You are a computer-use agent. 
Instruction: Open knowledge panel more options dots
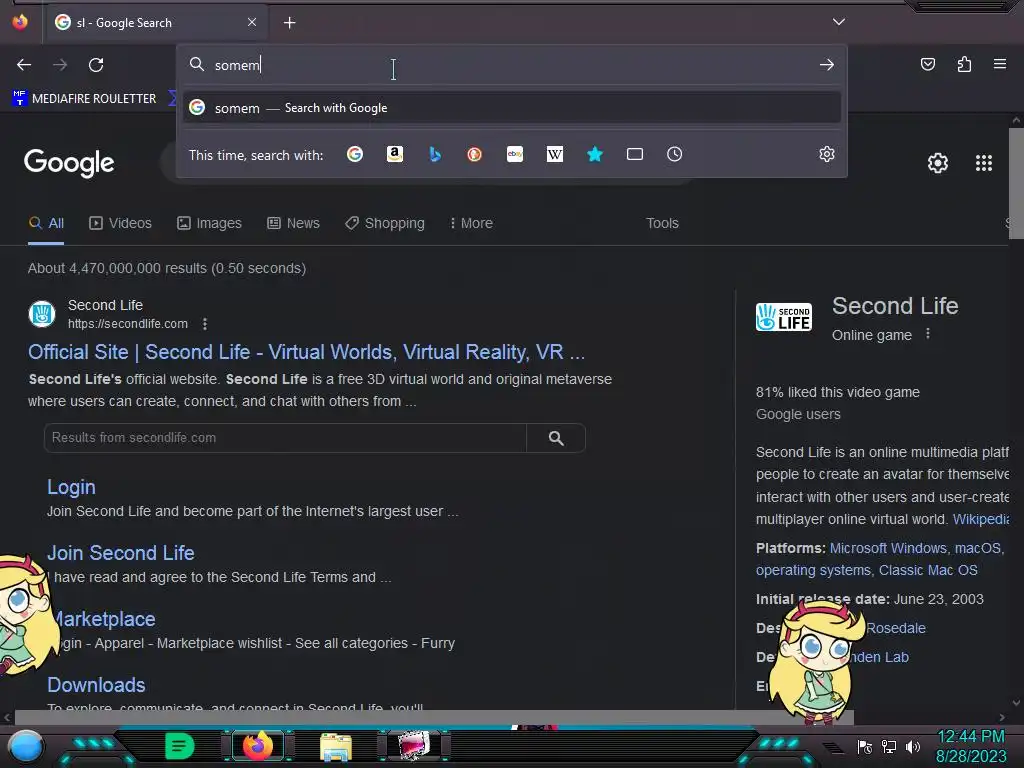tap(928, 334)
